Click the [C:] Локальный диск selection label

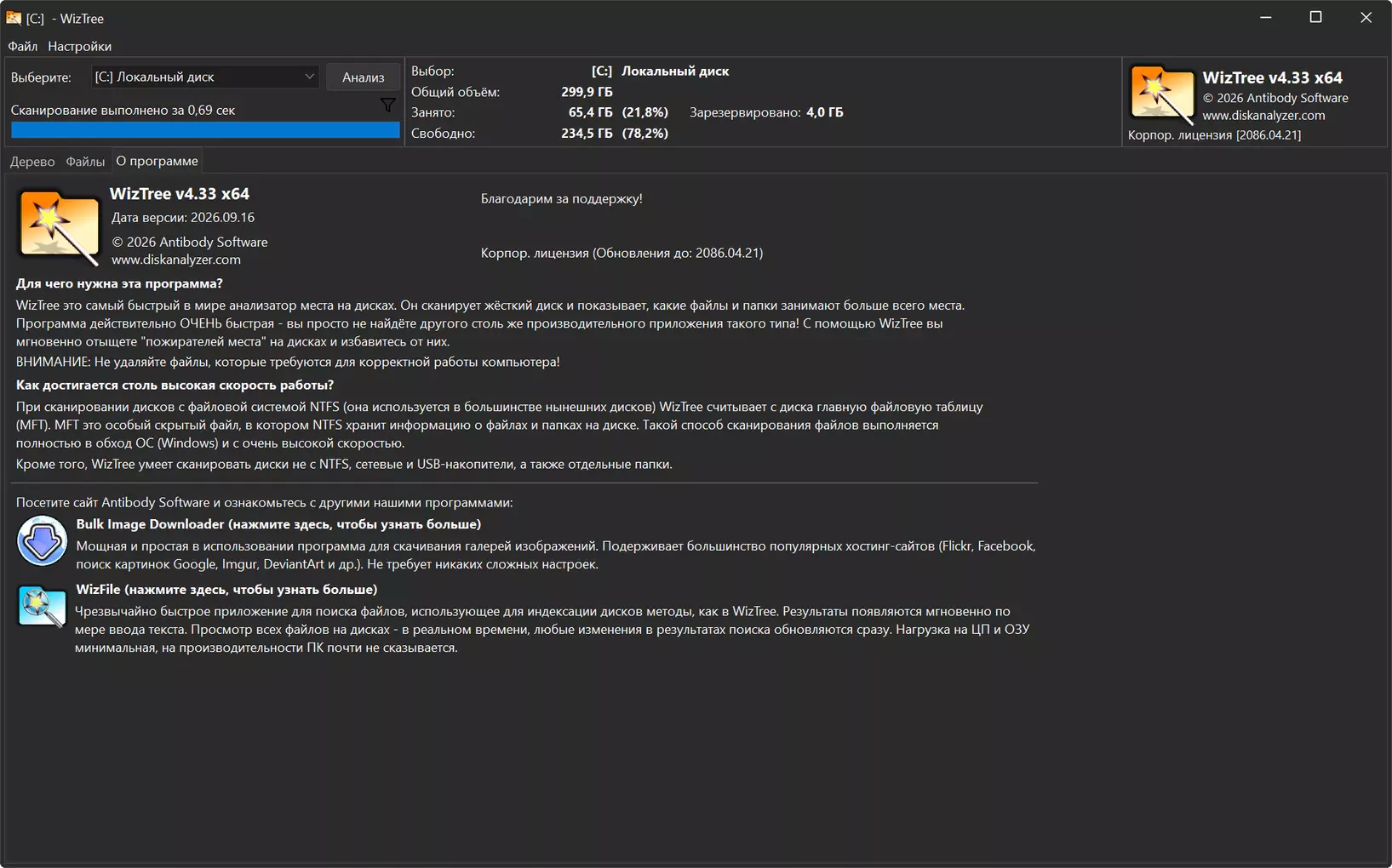click(660, 71)
